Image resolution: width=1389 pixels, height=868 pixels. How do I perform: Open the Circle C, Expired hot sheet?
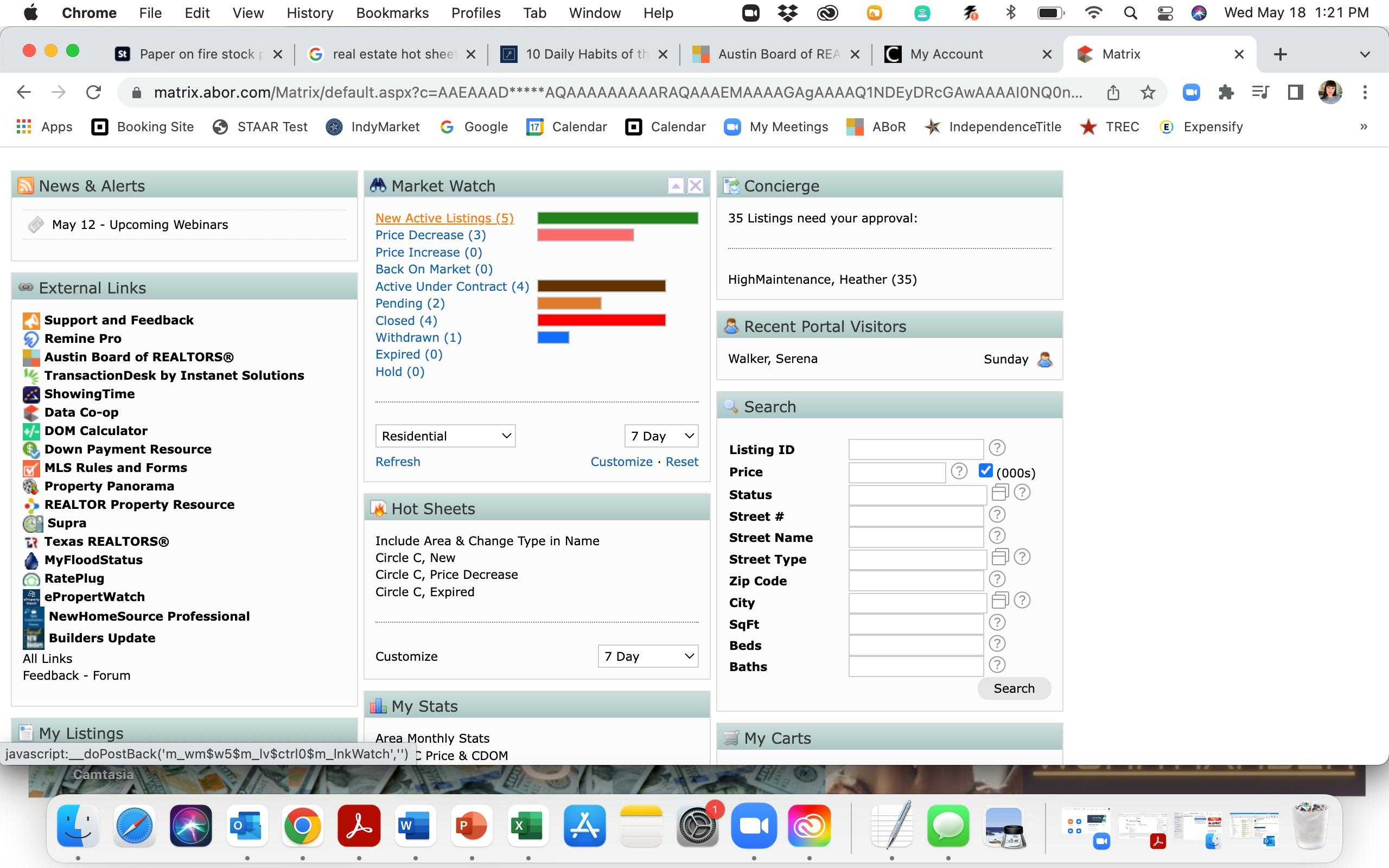(x=424, y=592)
